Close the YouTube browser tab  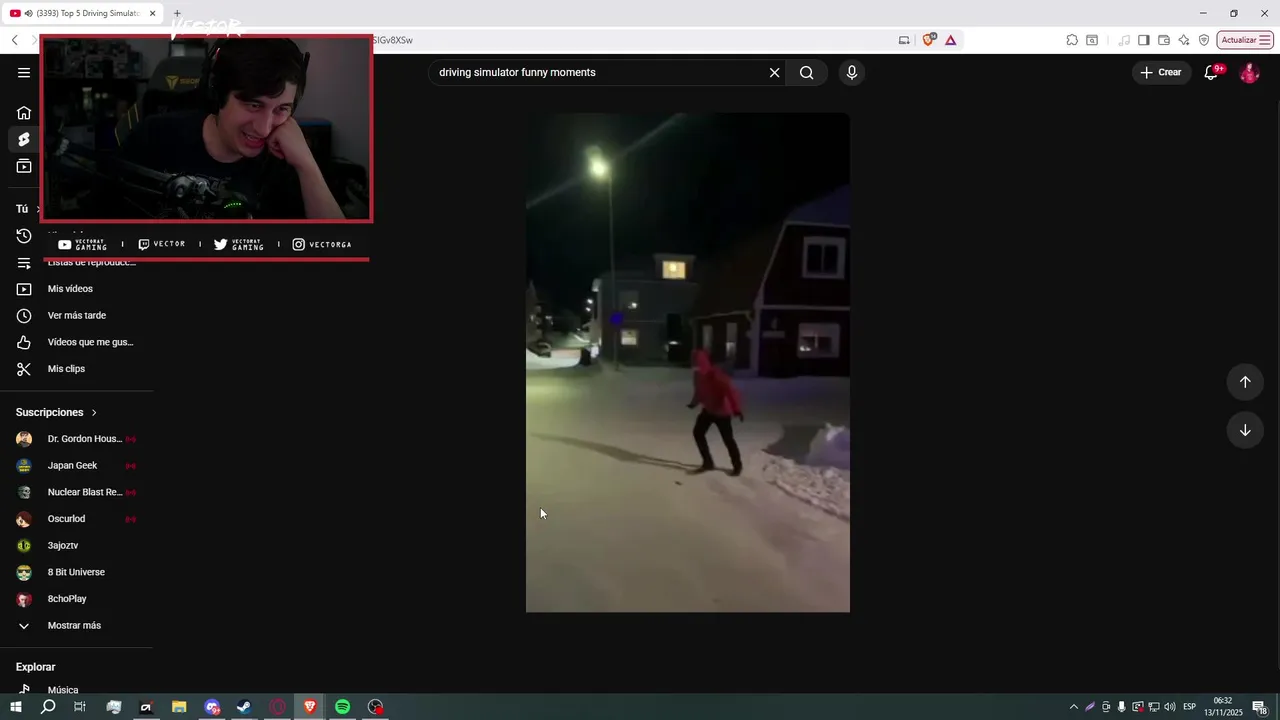pyautogui.click(x=152, y=14)
